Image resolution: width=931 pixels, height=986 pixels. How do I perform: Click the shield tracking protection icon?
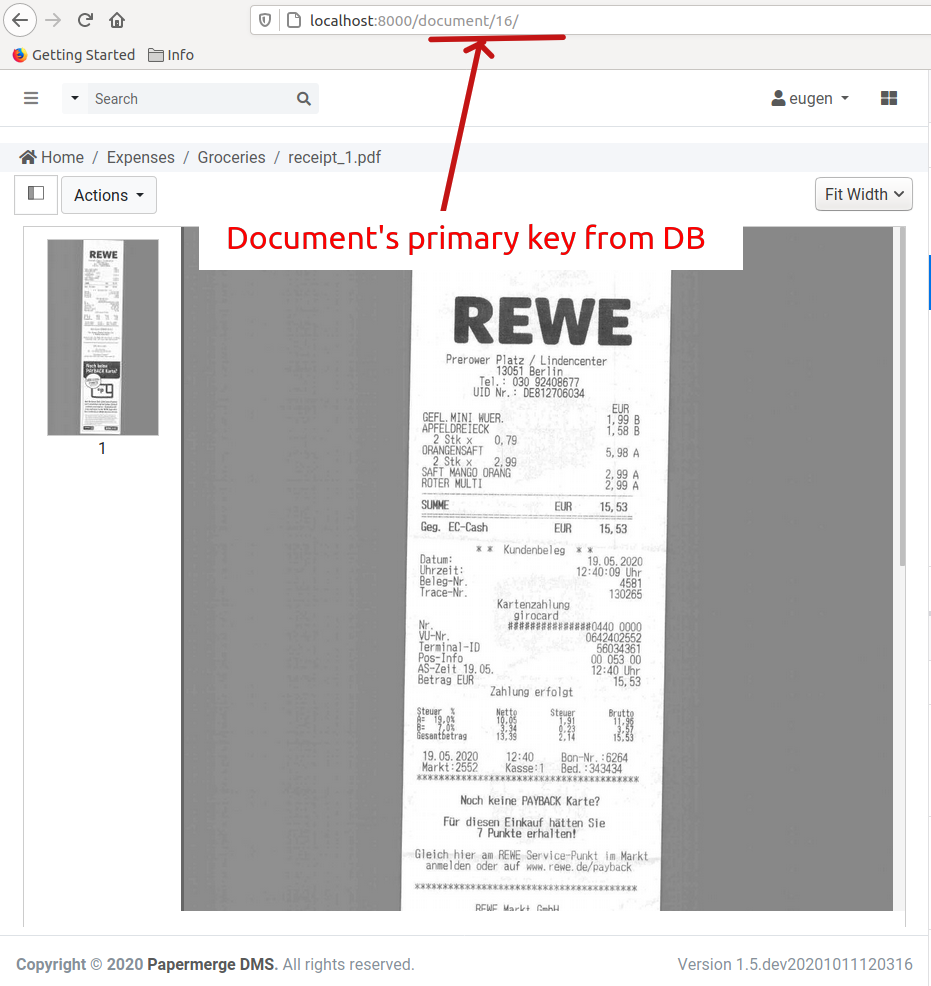tap(265, 20)
